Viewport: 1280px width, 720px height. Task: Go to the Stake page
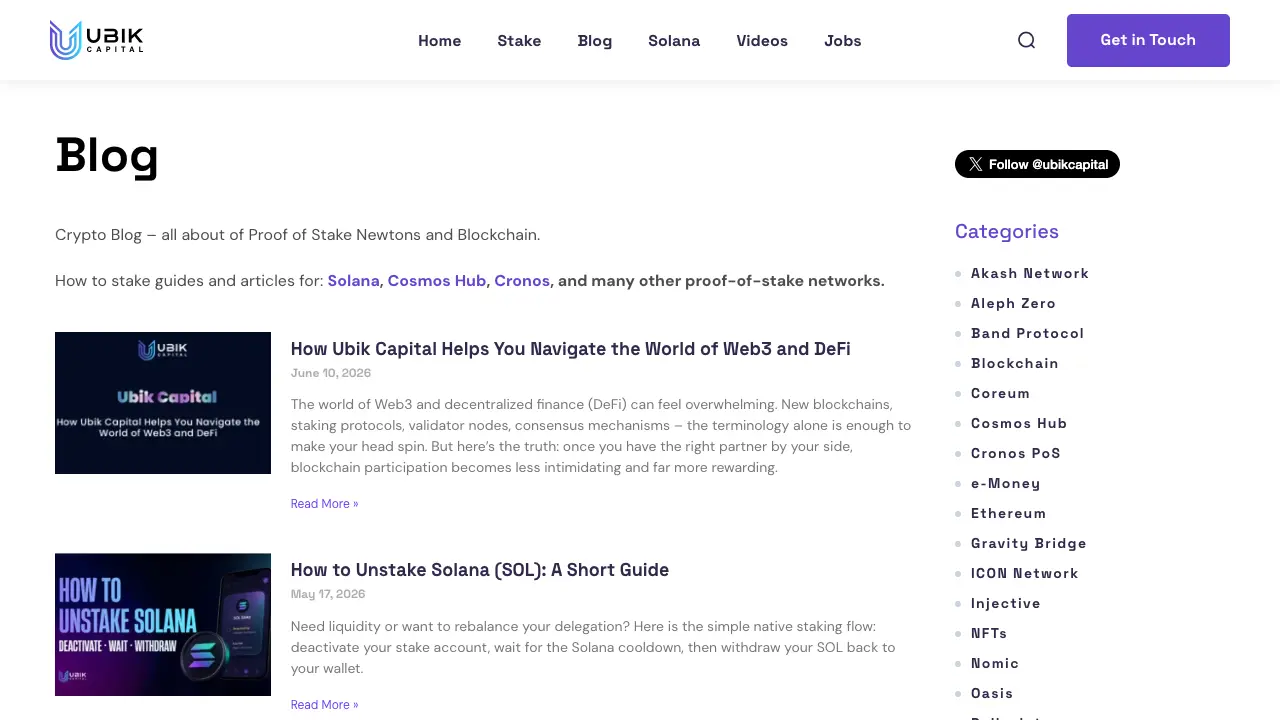[519, 41]
